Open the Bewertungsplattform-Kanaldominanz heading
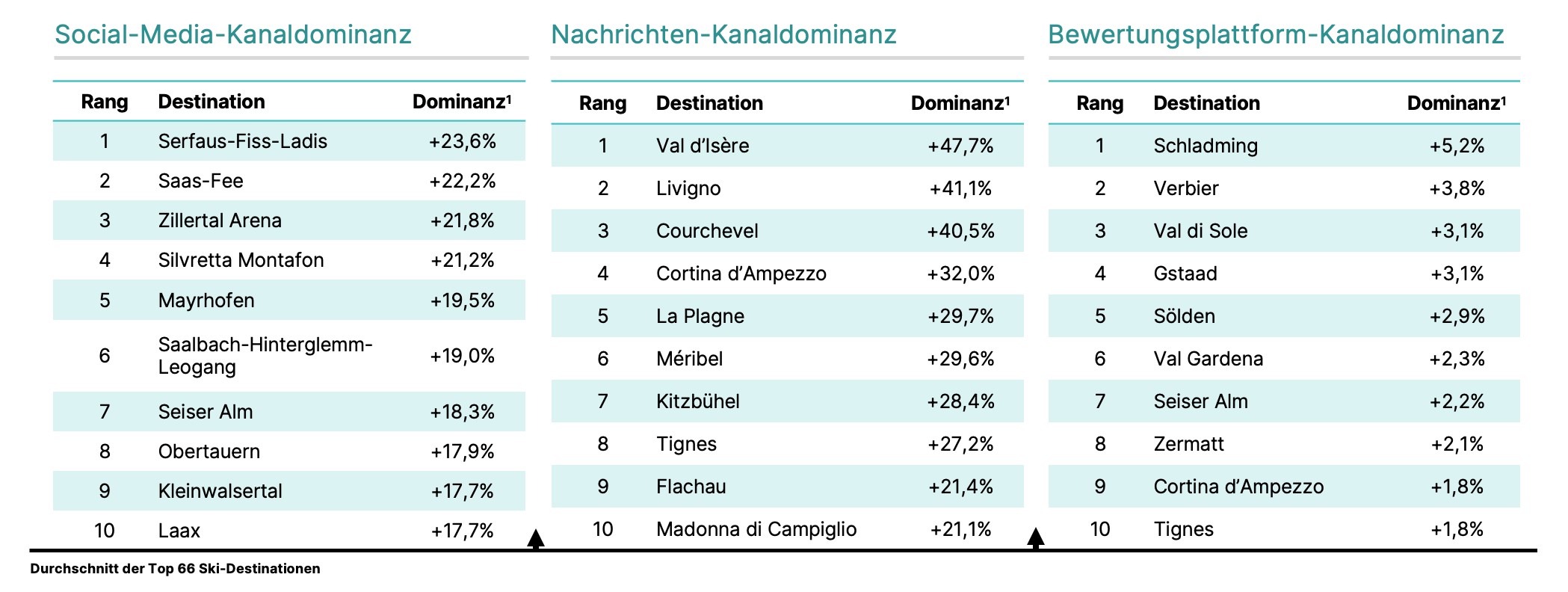 coord(1276,34)
